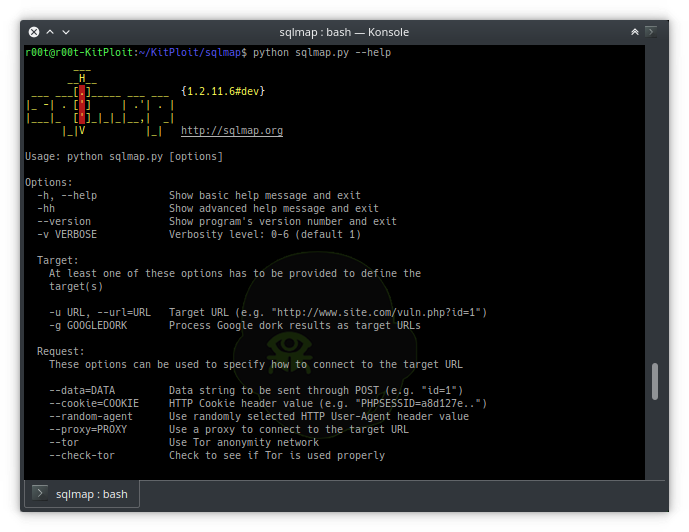Click 'Verbosity level: 0-6 (default 1)'
This screenshot has height=532, width=689.
265,234
